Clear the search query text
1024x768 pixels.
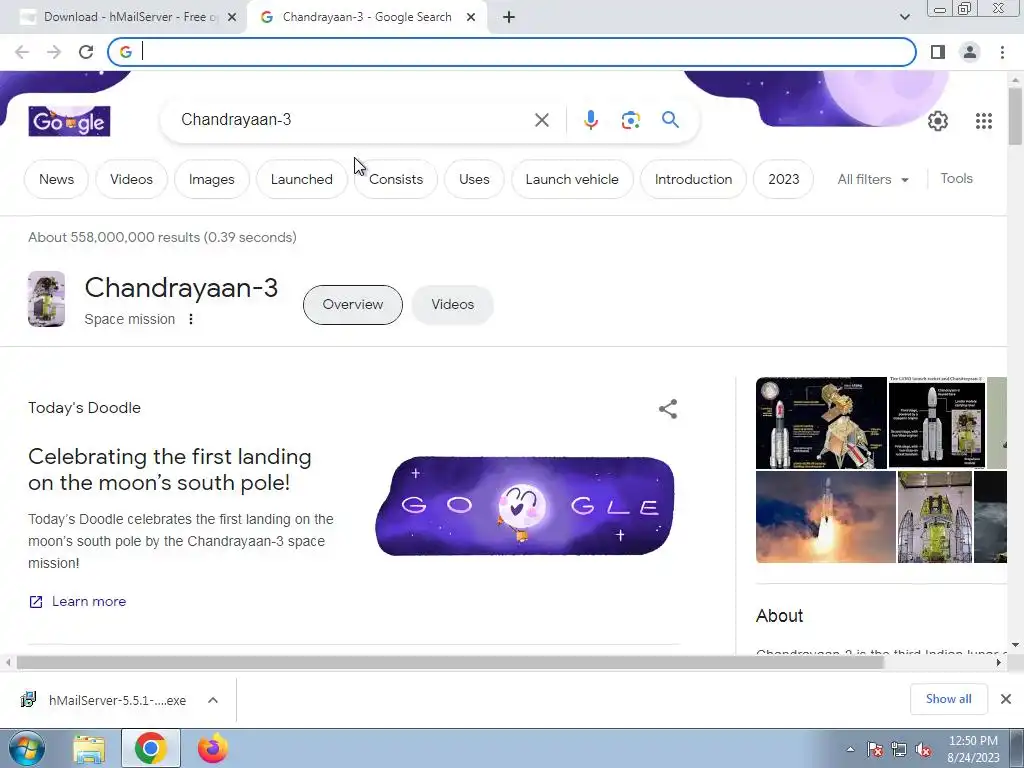click(x=541, y=120)
